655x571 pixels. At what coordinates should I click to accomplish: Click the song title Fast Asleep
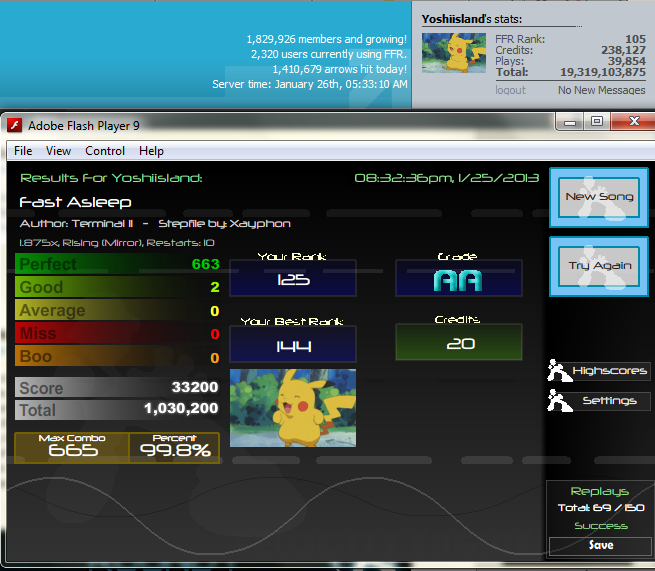pyautogui.click(x=75, y=203)
